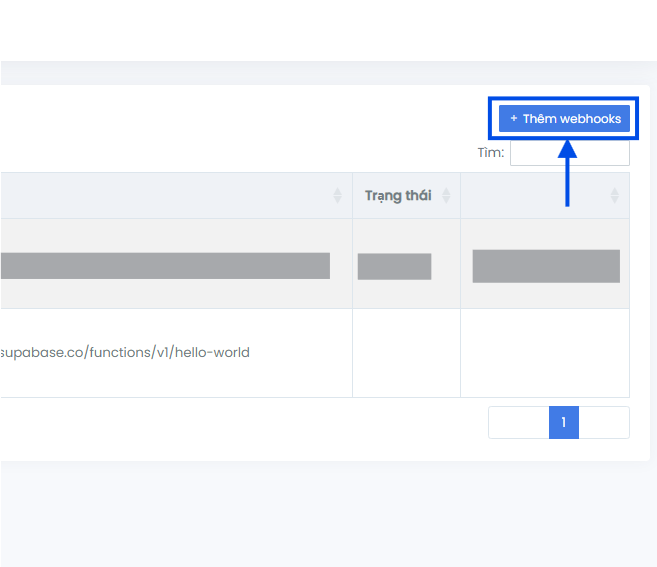
Task: Click the greyed-out status cell in first row
Action: click(394, 266)
